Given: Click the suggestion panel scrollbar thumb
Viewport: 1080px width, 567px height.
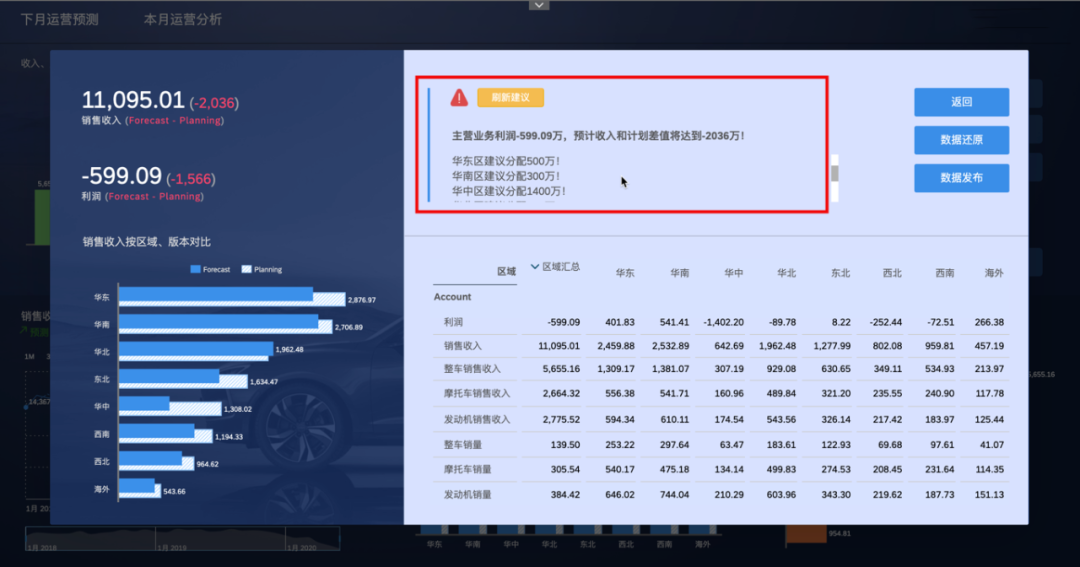Looking at the screenshot, I should pyautogui.click(x=835, y=174).
